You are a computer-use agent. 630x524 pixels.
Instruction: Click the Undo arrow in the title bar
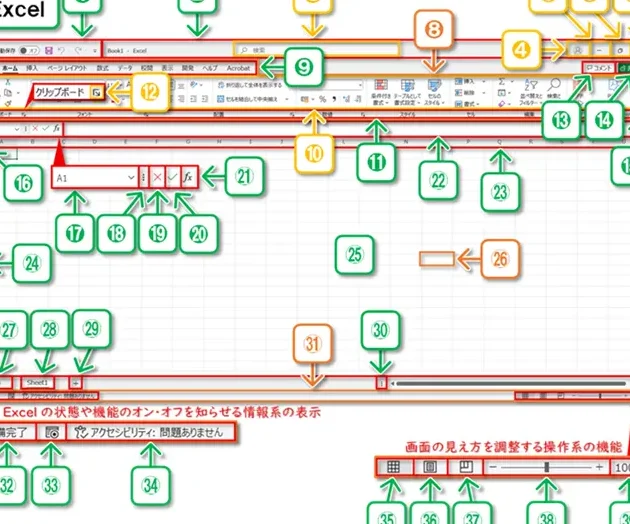point(61,51)
